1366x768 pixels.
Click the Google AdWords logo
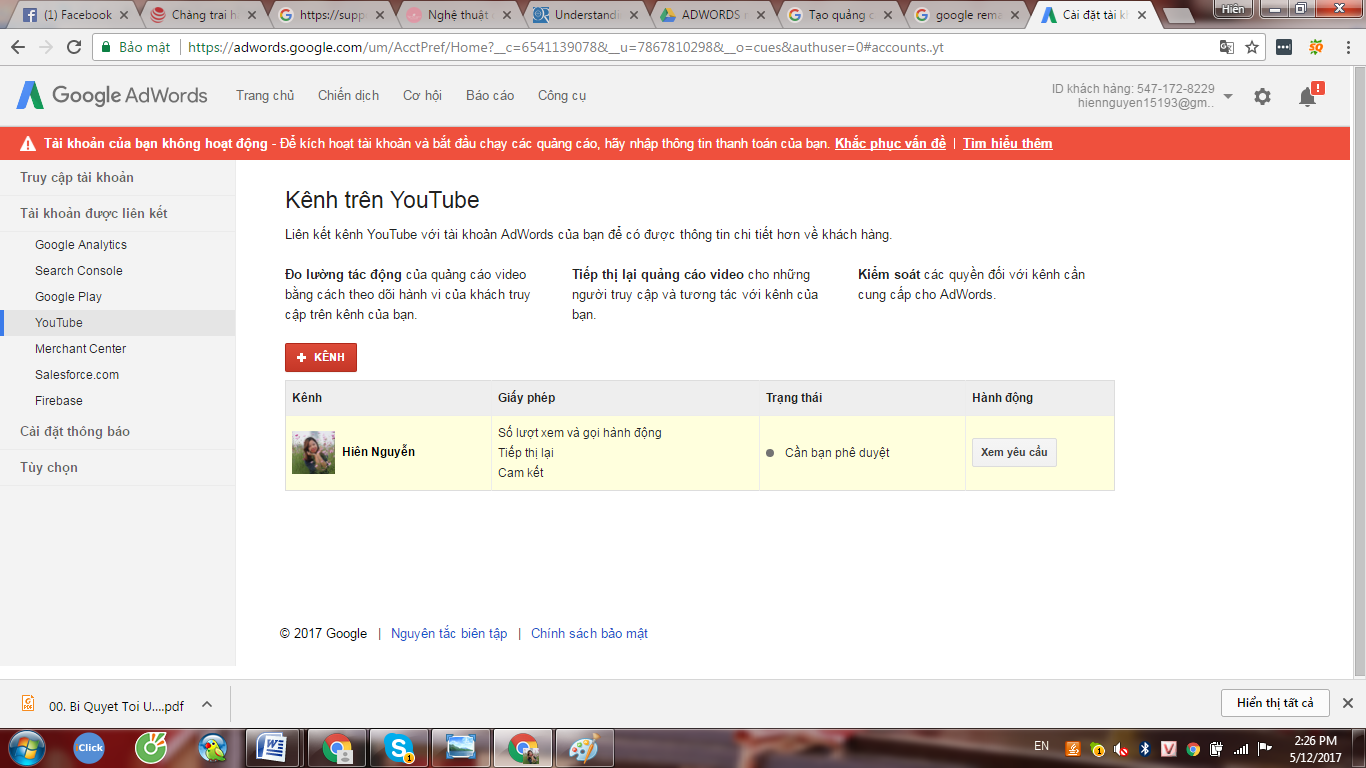pyautogui.click(x=112, y=95)
